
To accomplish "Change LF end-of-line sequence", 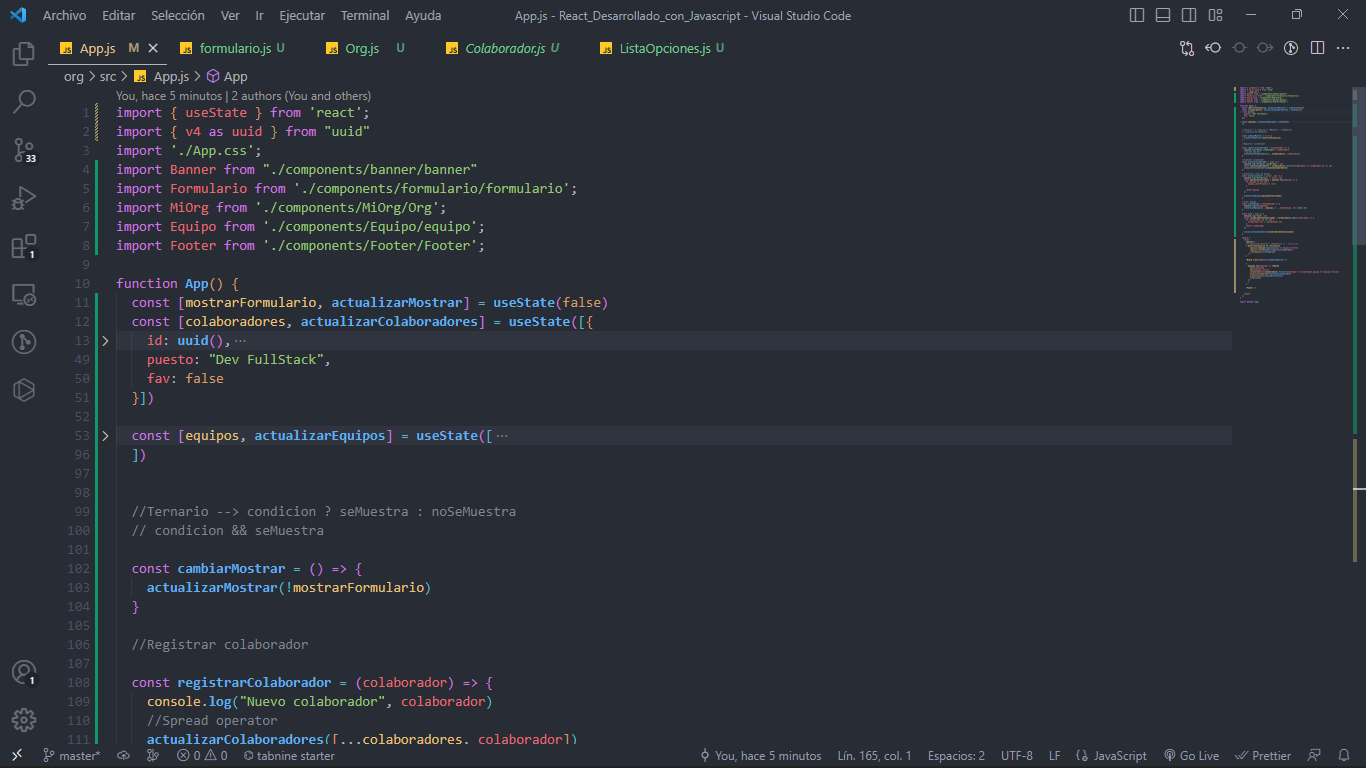I will point(1055,756).
